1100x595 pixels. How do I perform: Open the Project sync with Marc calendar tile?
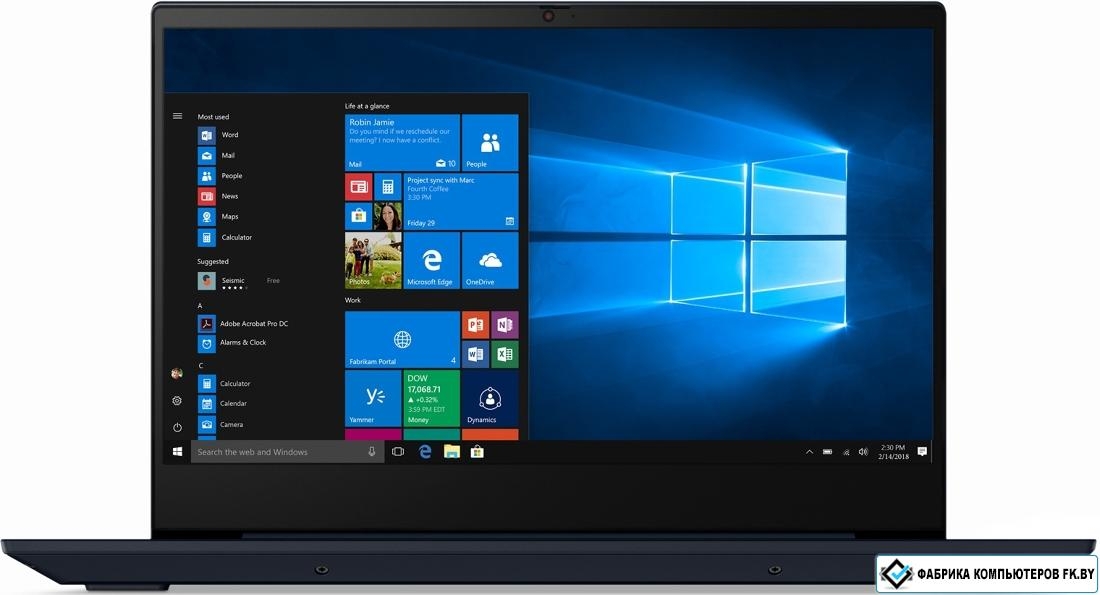tap(461, 201)
